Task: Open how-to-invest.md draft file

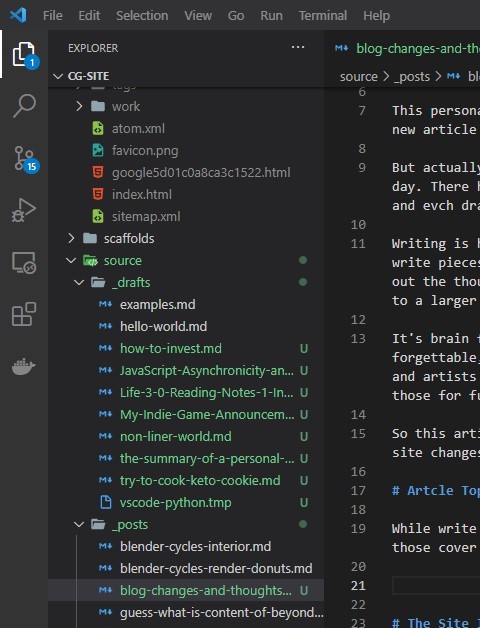Action: click(171, 348)
